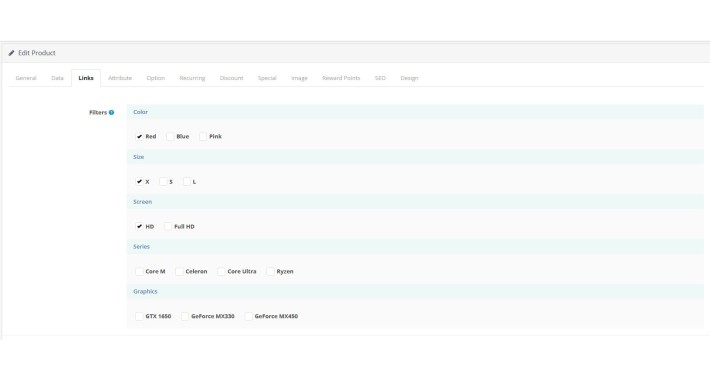This screenshot has height=380, width=710.
Task: Click the Series filter group heading
Action: coord(141,246)
